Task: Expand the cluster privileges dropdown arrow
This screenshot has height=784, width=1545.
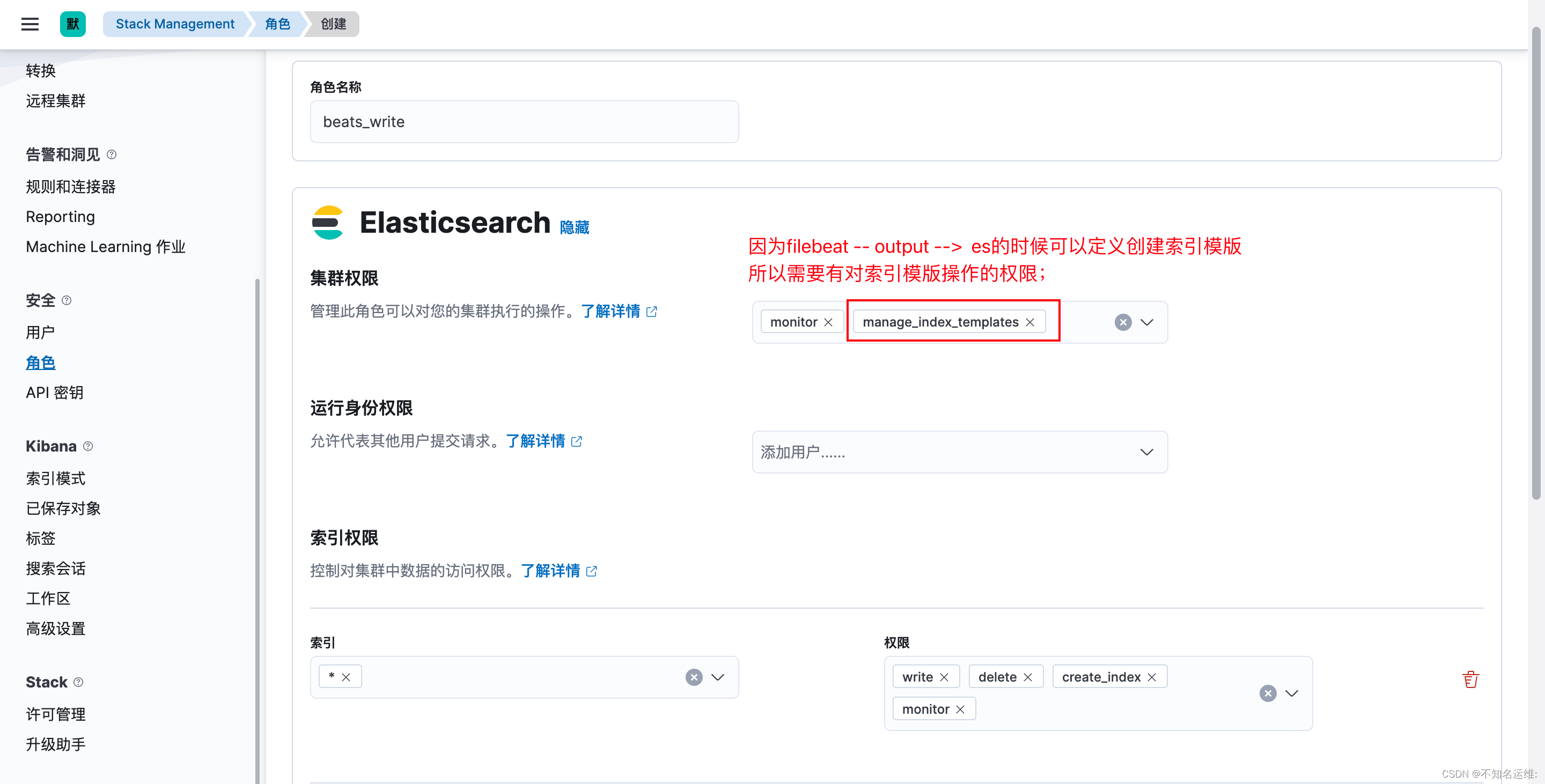Action: (1147, 322)
